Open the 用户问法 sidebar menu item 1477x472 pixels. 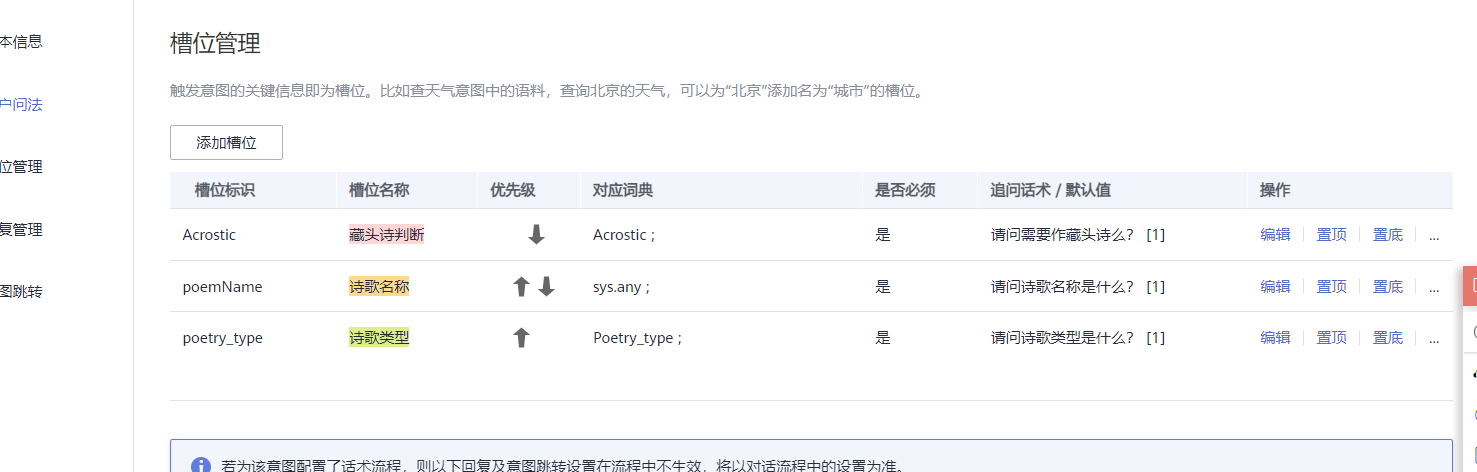pos(21,104)
